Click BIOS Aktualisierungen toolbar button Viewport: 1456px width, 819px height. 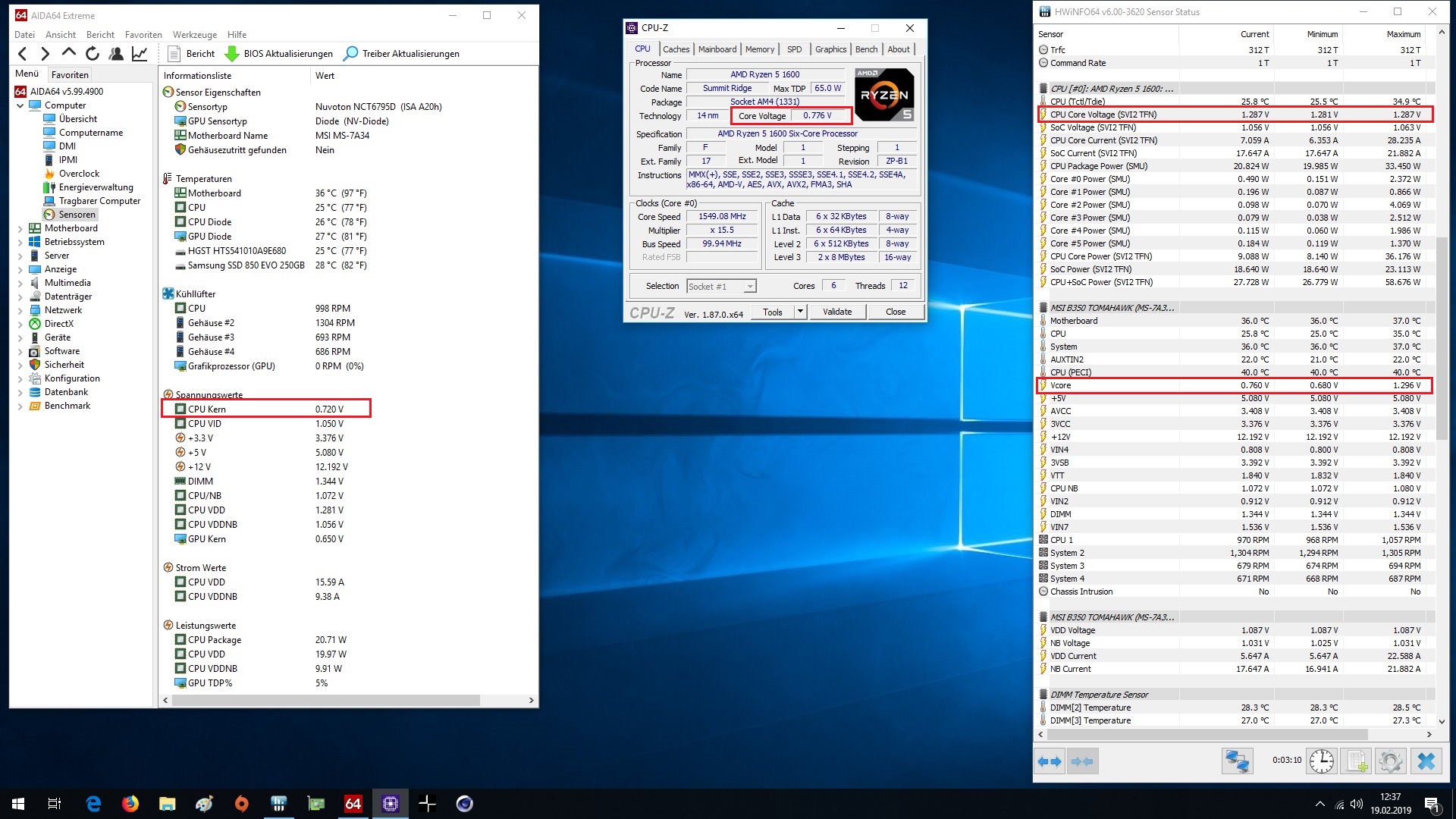(279, 54)
